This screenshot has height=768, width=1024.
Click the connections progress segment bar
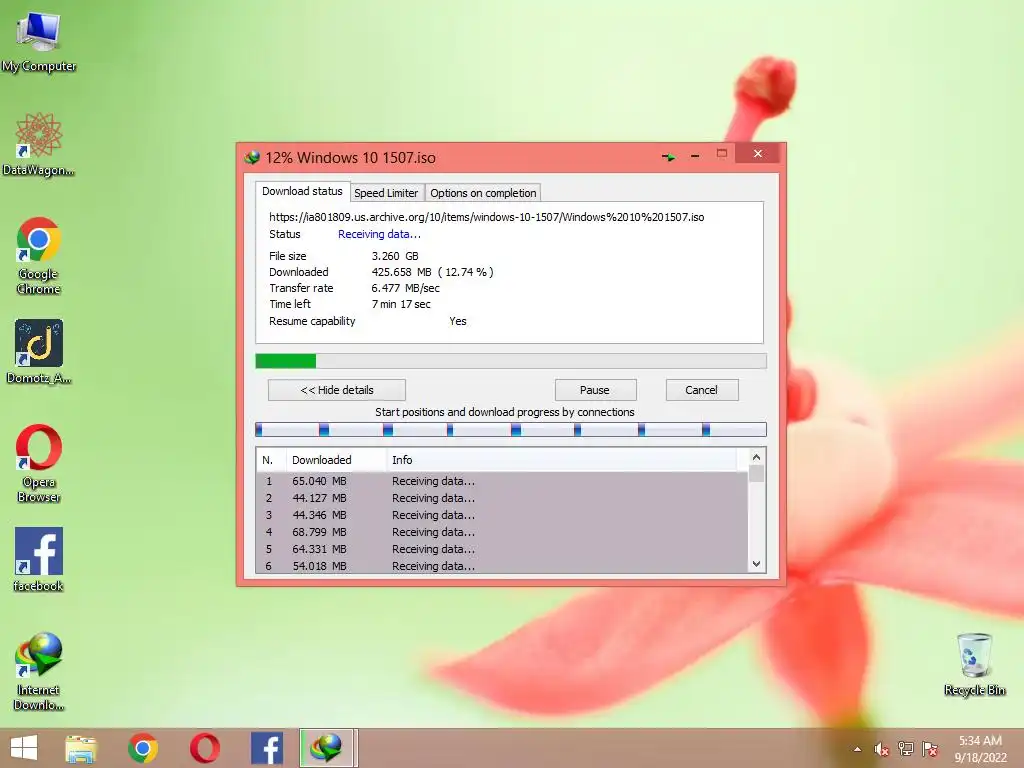(x=511, y=430)
